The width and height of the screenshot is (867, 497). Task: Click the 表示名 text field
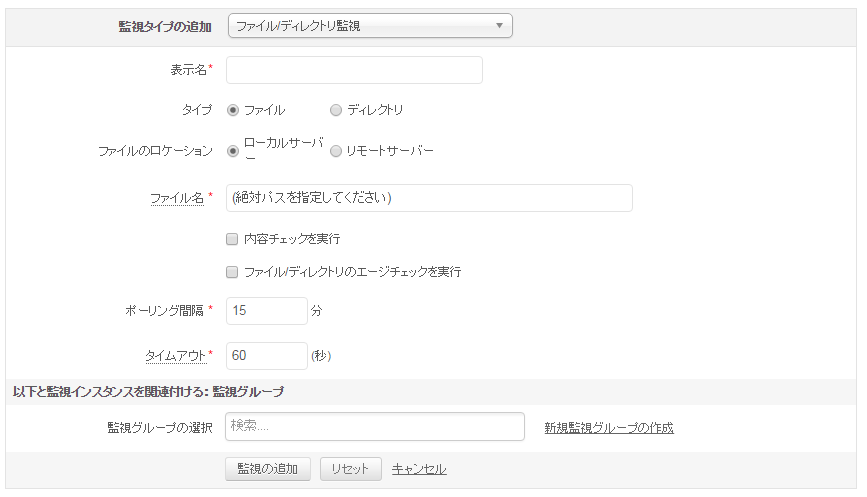354,70
